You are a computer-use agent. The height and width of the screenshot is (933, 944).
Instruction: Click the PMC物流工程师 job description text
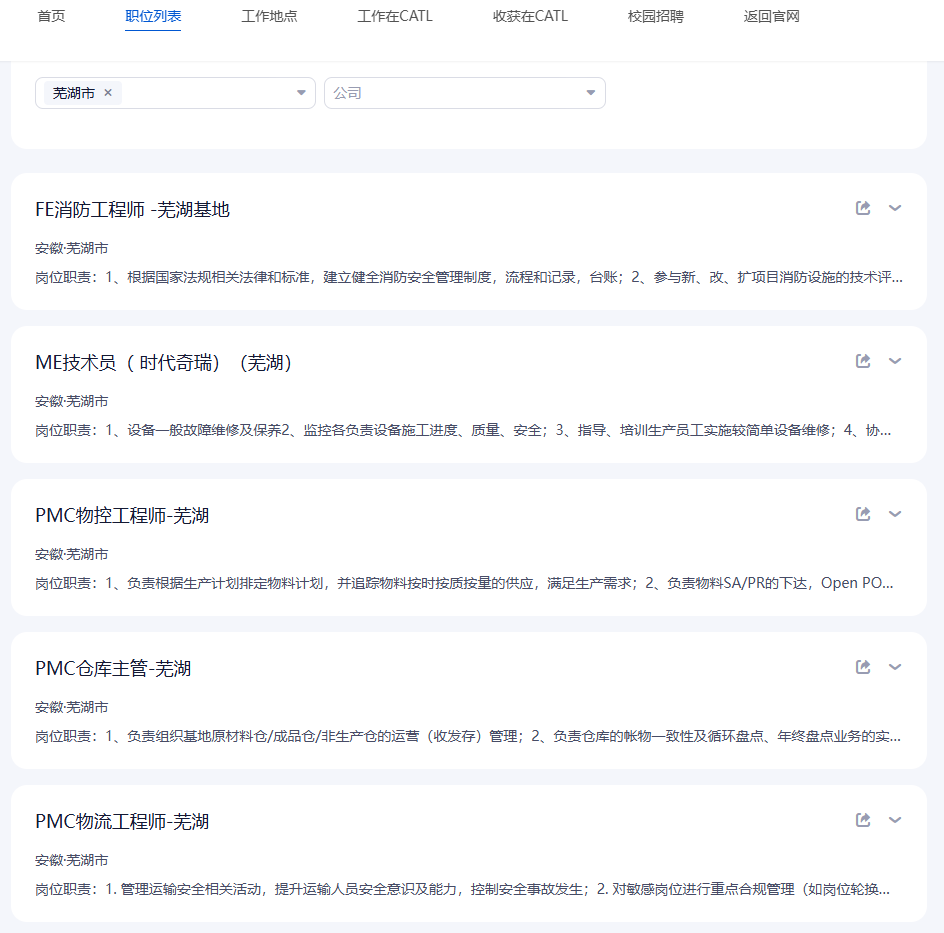click(x=462, y=888)
